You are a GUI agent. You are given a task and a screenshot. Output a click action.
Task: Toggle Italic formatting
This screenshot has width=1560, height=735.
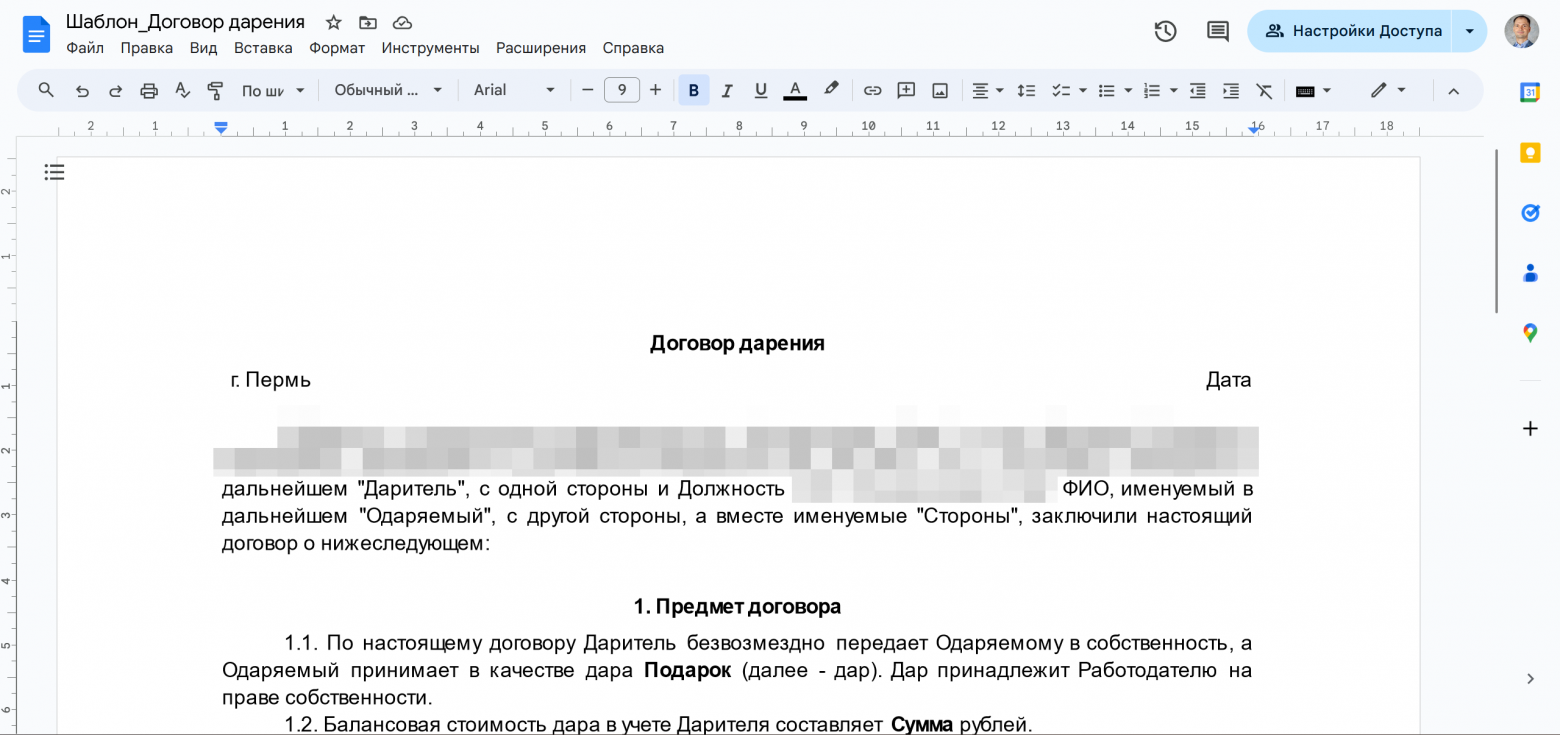tap(727, 90)
